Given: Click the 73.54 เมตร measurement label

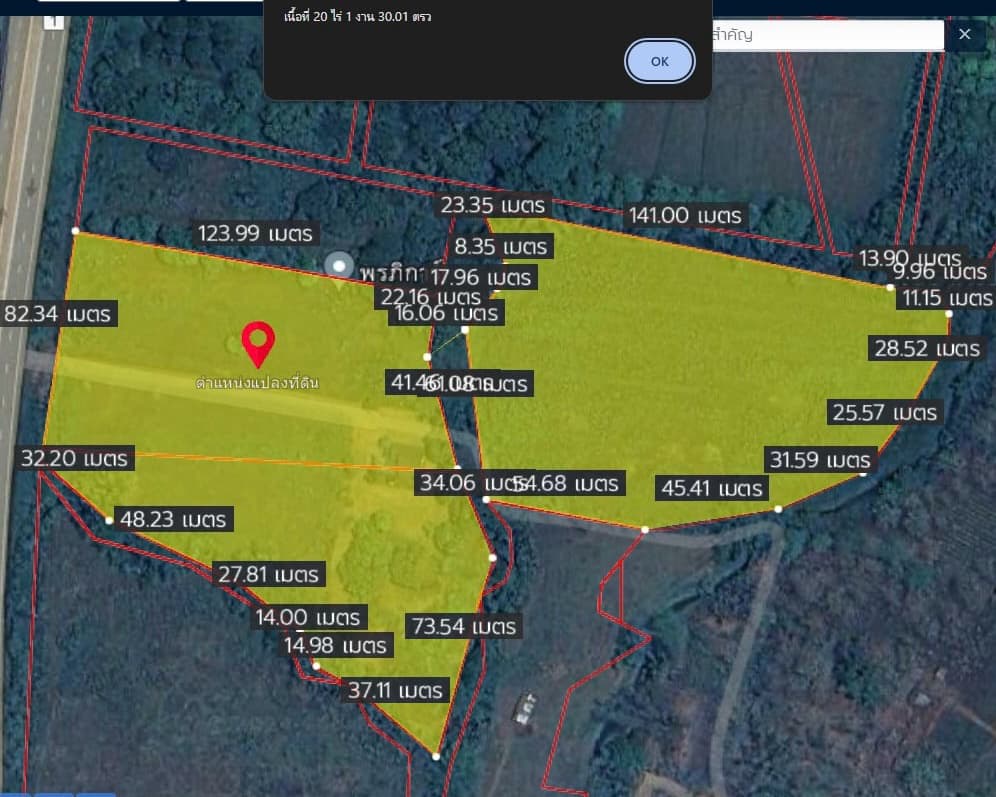Looking at the screenshot, I should pyautogui.click(x=463, y=627).
